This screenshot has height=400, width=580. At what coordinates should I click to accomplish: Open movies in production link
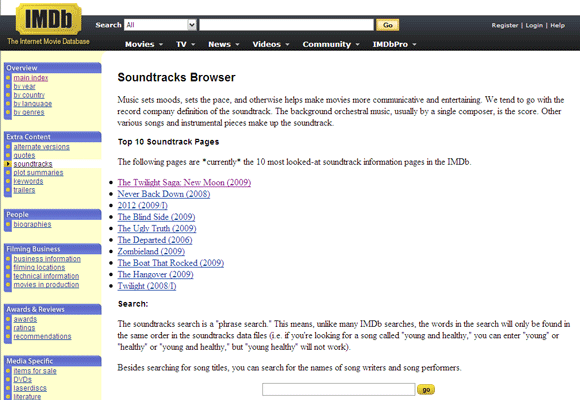[x=46, y=285]
